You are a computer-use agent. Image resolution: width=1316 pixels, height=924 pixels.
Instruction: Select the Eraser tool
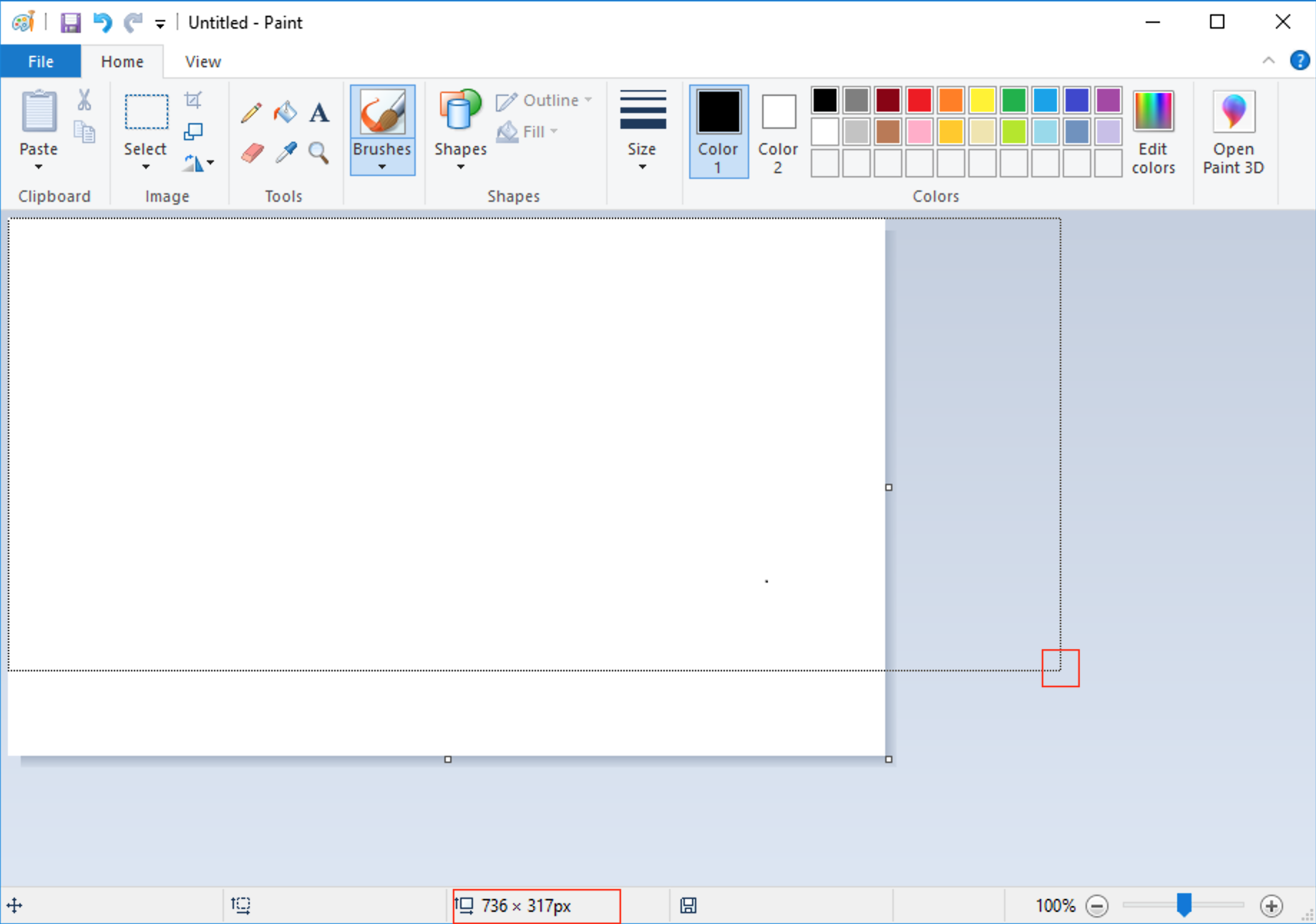[x=251, y=152]
